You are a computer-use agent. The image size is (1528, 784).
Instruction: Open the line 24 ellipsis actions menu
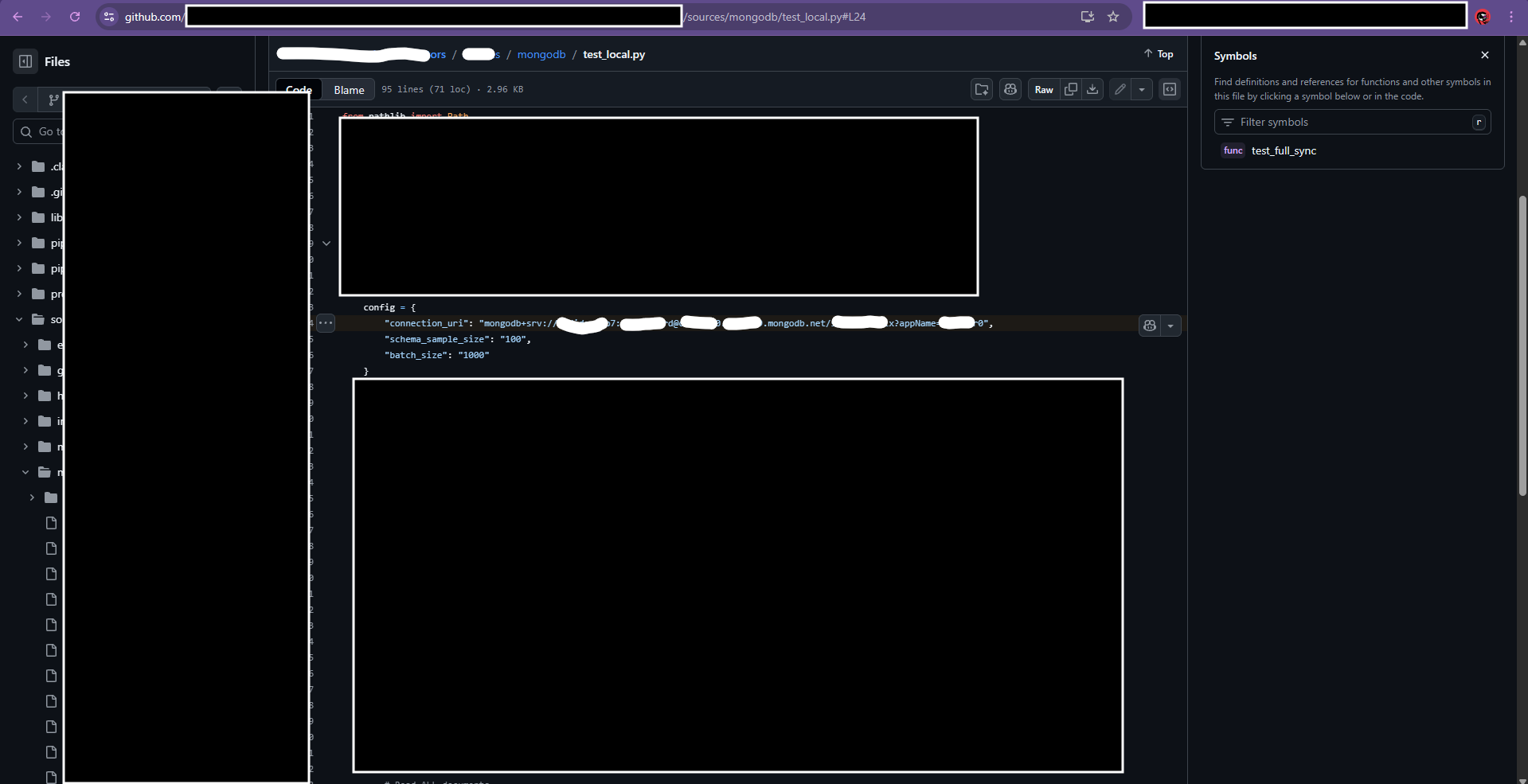326,323
